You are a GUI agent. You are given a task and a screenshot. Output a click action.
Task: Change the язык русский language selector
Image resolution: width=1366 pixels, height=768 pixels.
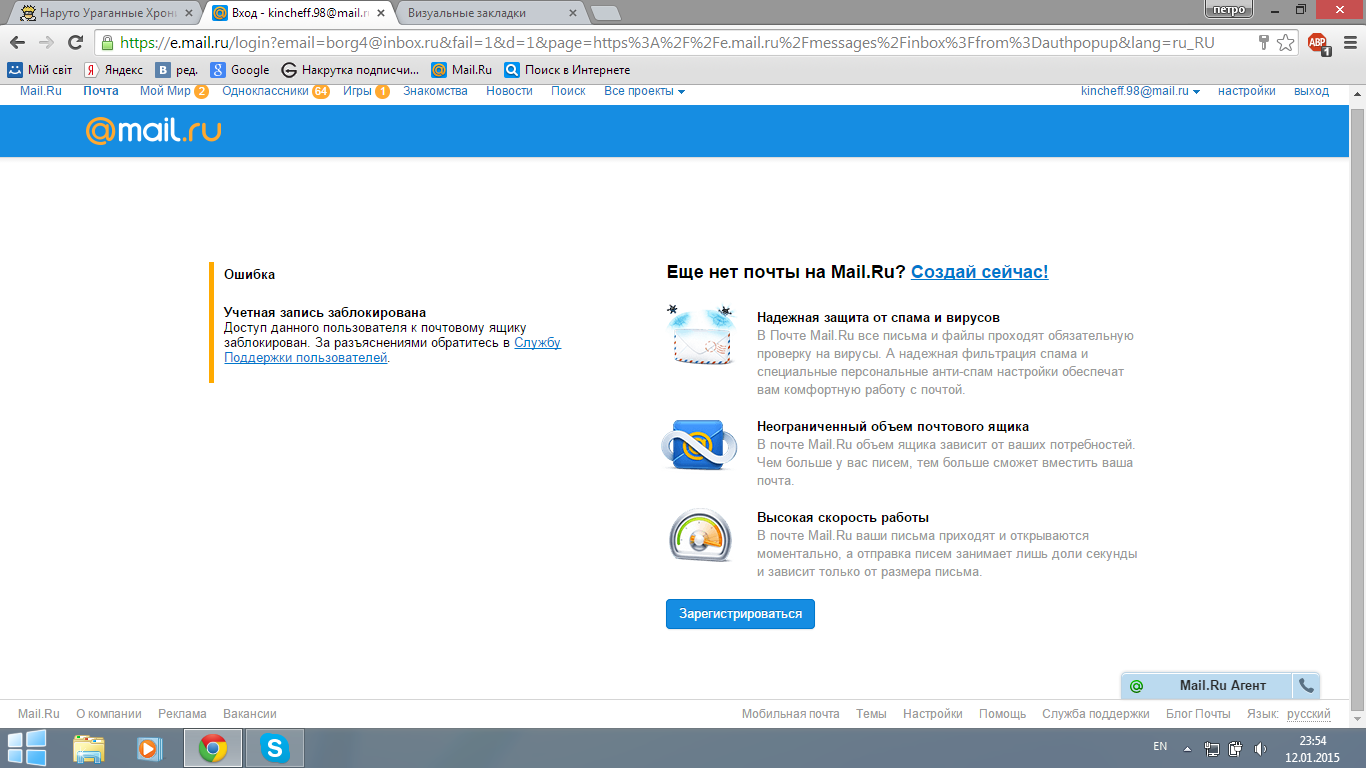coord(1308,714)
